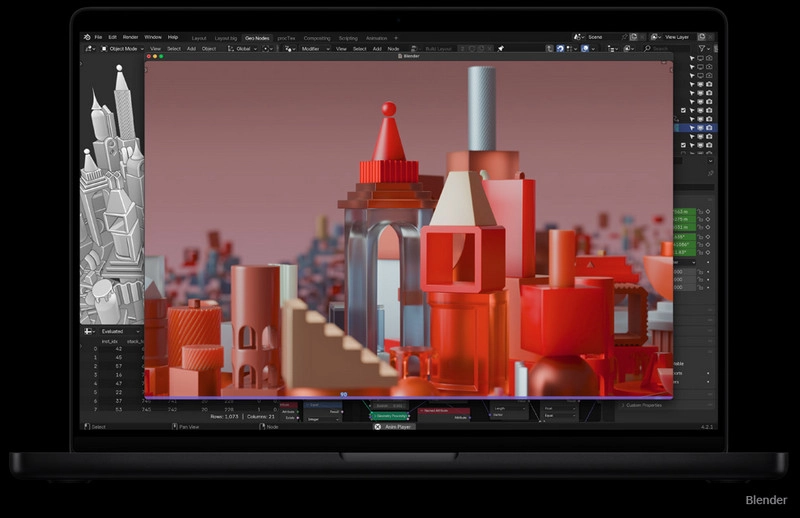
Task: Open the File menu
Action: click(98, 37)
